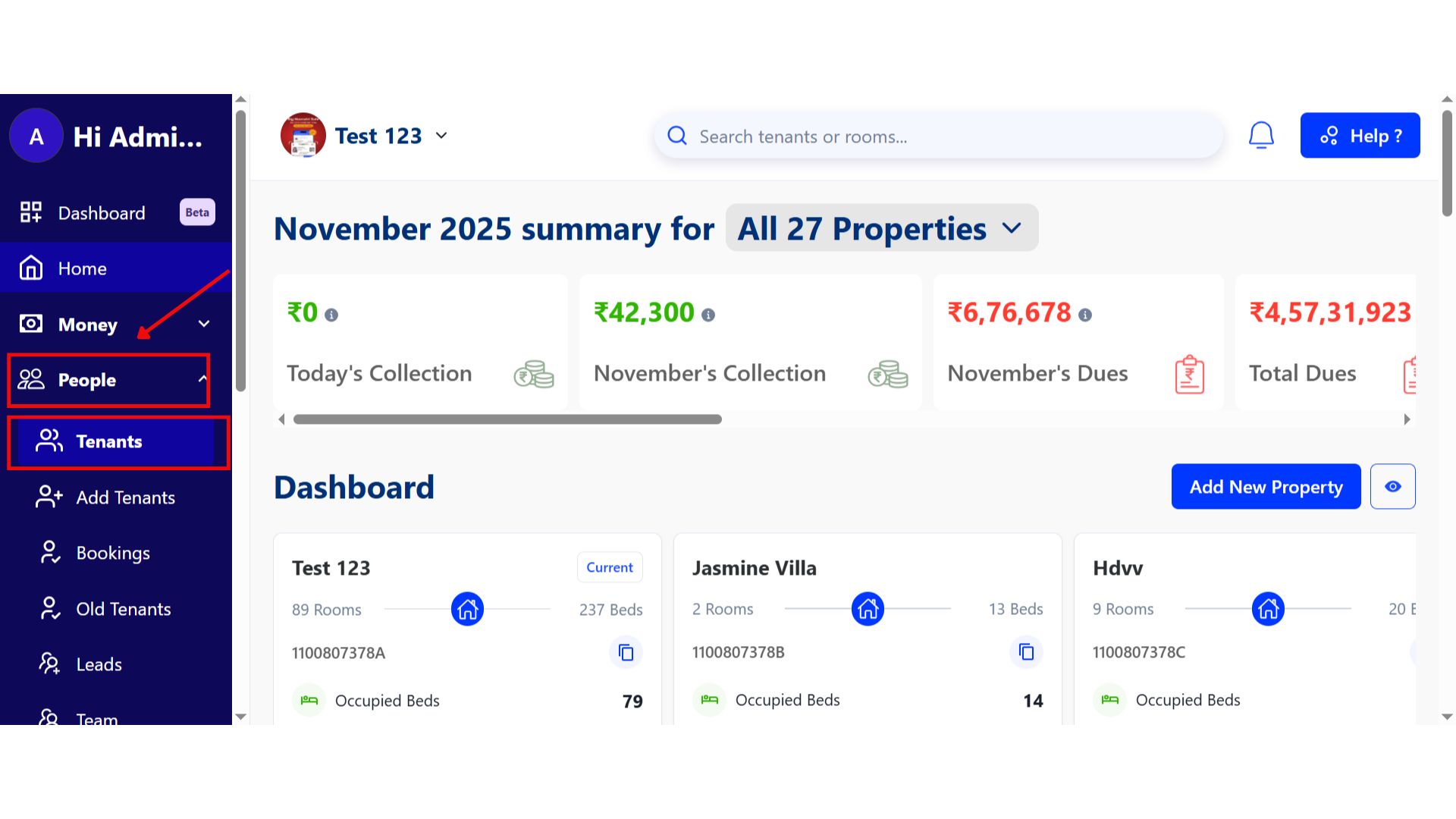Open Add Tenants in sidebar
The image size is (1456, 819).
pyautogui.click(x=125, y=497)
